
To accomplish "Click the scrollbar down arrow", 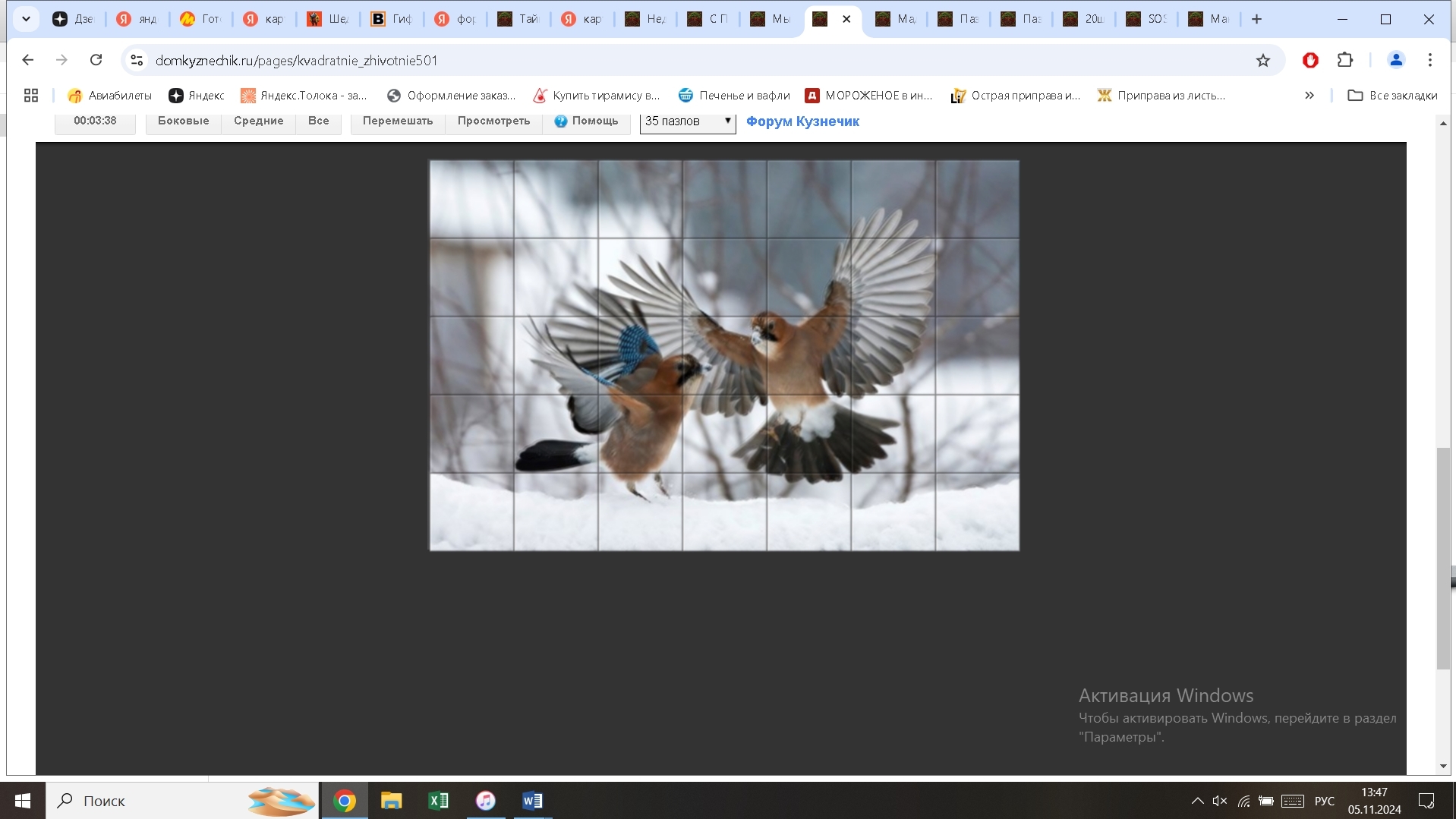I will (1443, 766).
